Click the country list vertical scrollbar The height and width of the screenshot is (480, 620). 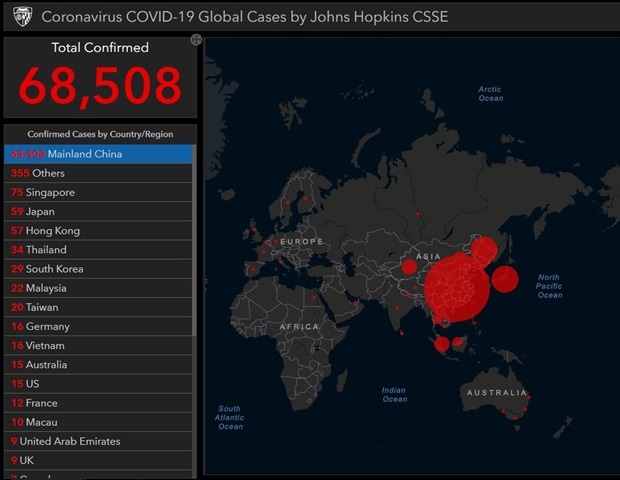pyautogui.click(x=195, y=250)
